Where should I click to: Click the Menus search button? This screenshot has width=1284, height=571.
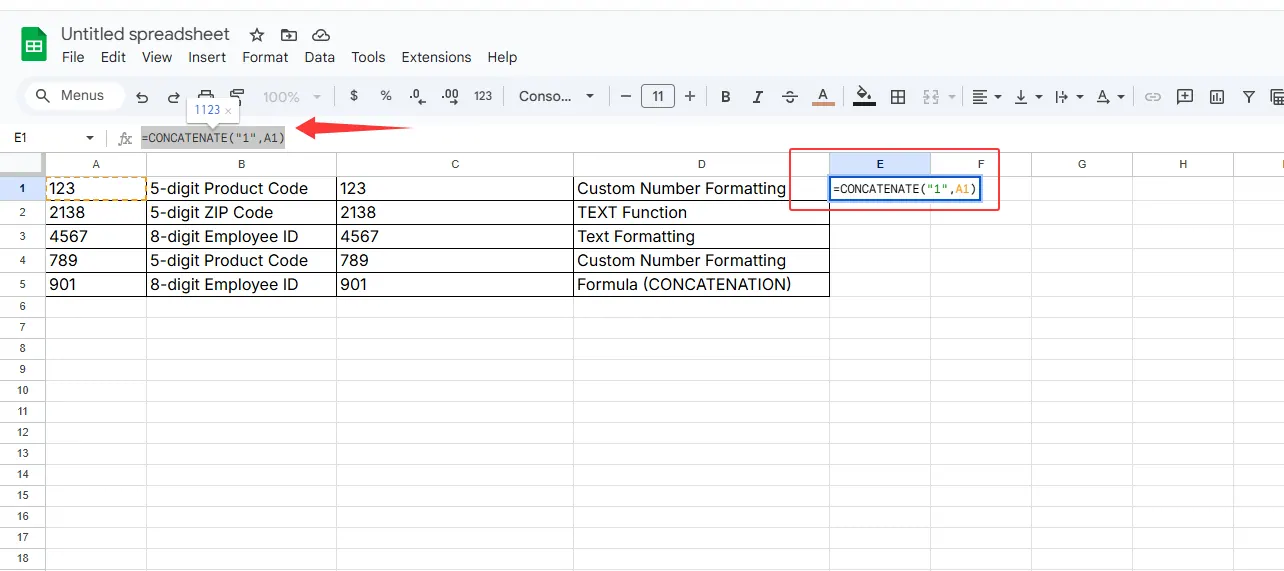[x=70, y=96]
